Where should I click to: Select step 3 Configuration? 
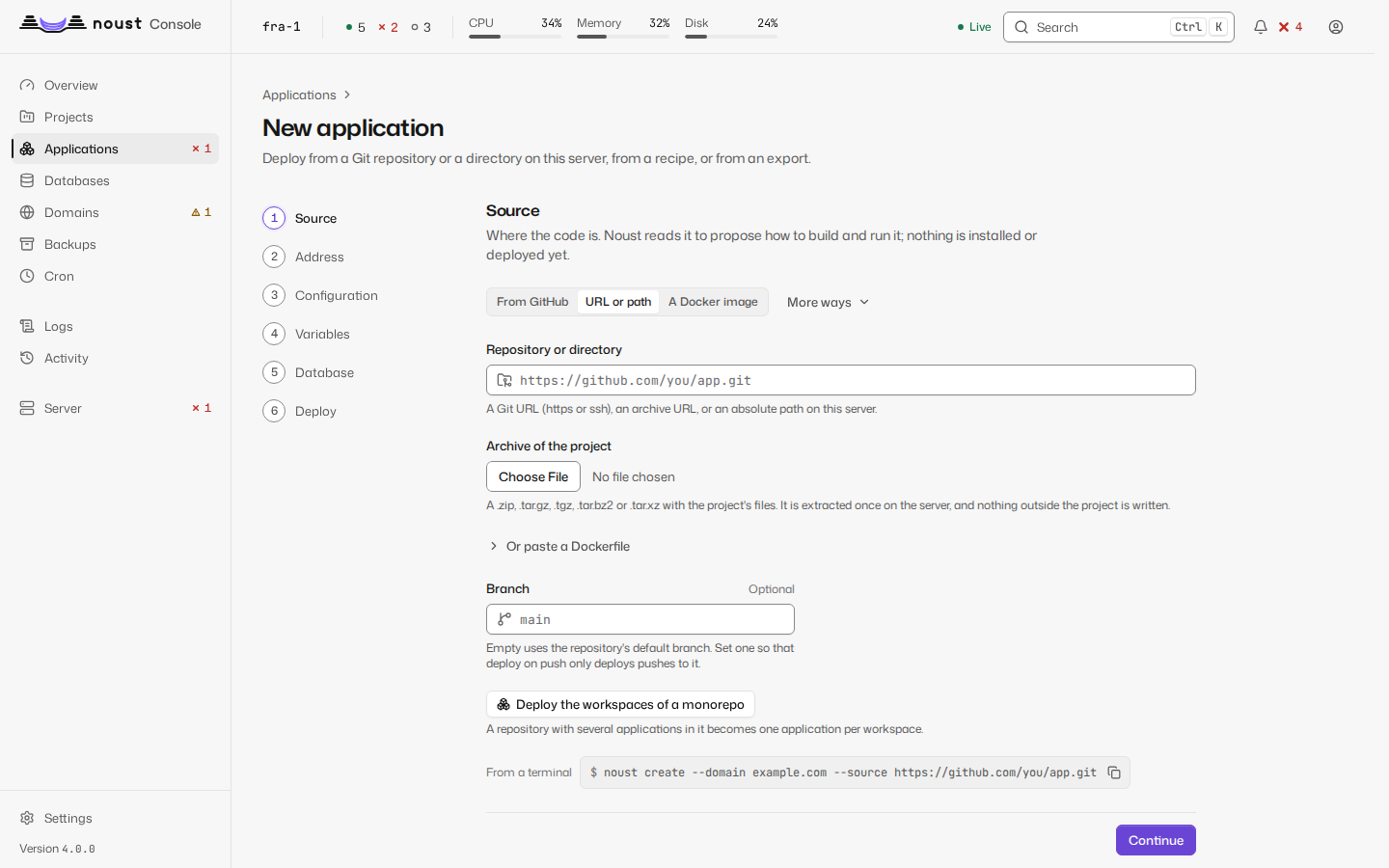pyautogui.click(x=320, y=295)
